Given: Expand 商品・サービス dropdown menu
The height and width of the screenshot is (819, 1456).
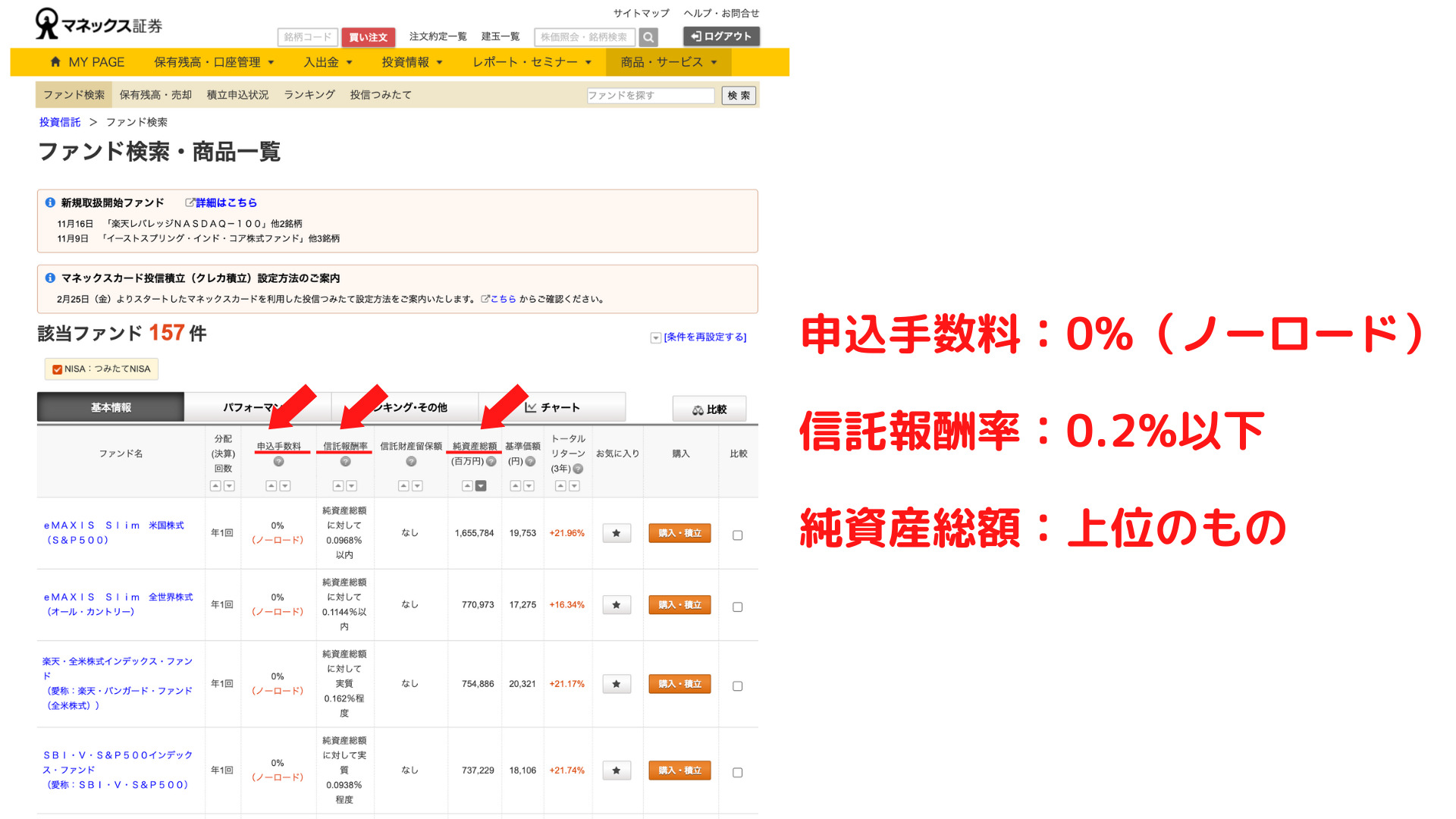Looking at the screenshot, I should pyautogui.click(x=668, y=62).
